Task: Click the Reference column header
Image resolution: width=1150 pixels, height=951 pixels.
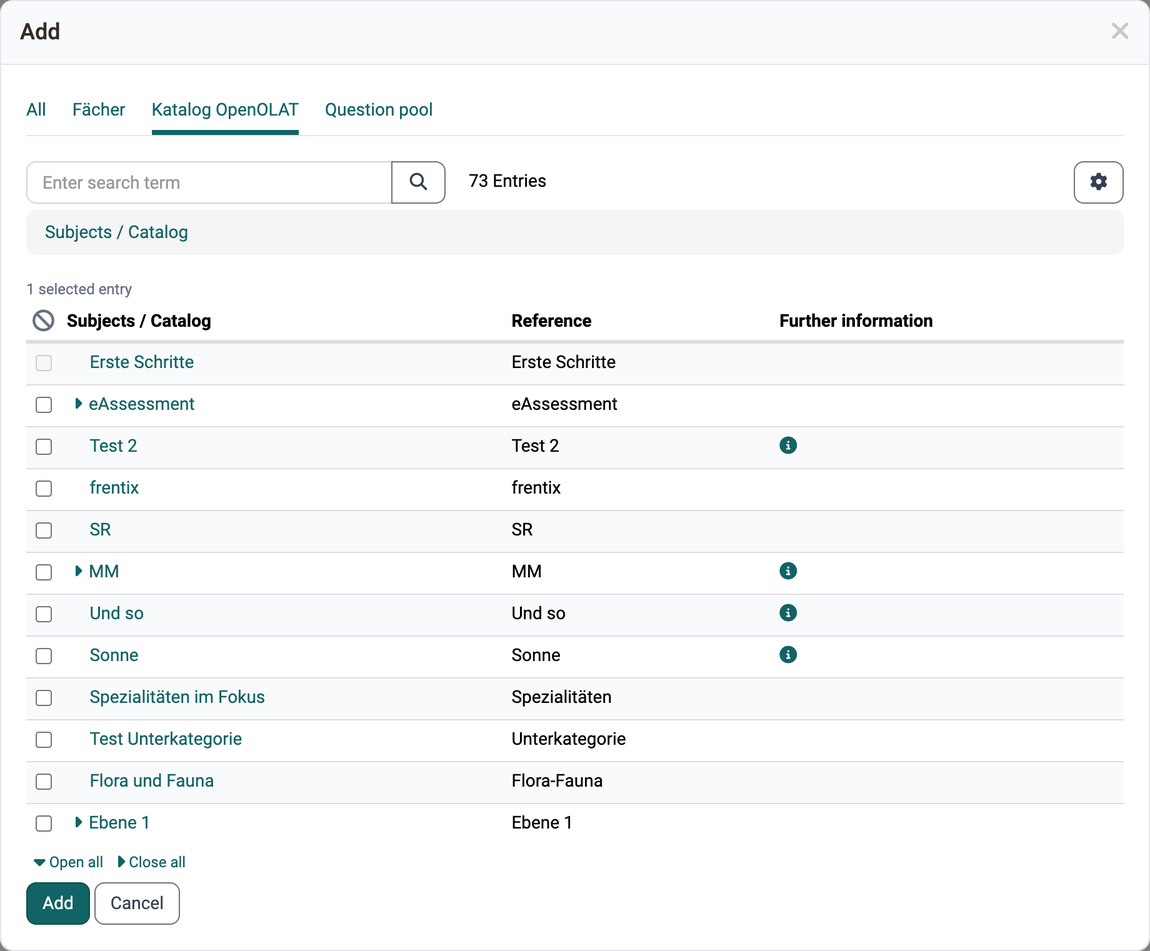Action: coord(552,320)
